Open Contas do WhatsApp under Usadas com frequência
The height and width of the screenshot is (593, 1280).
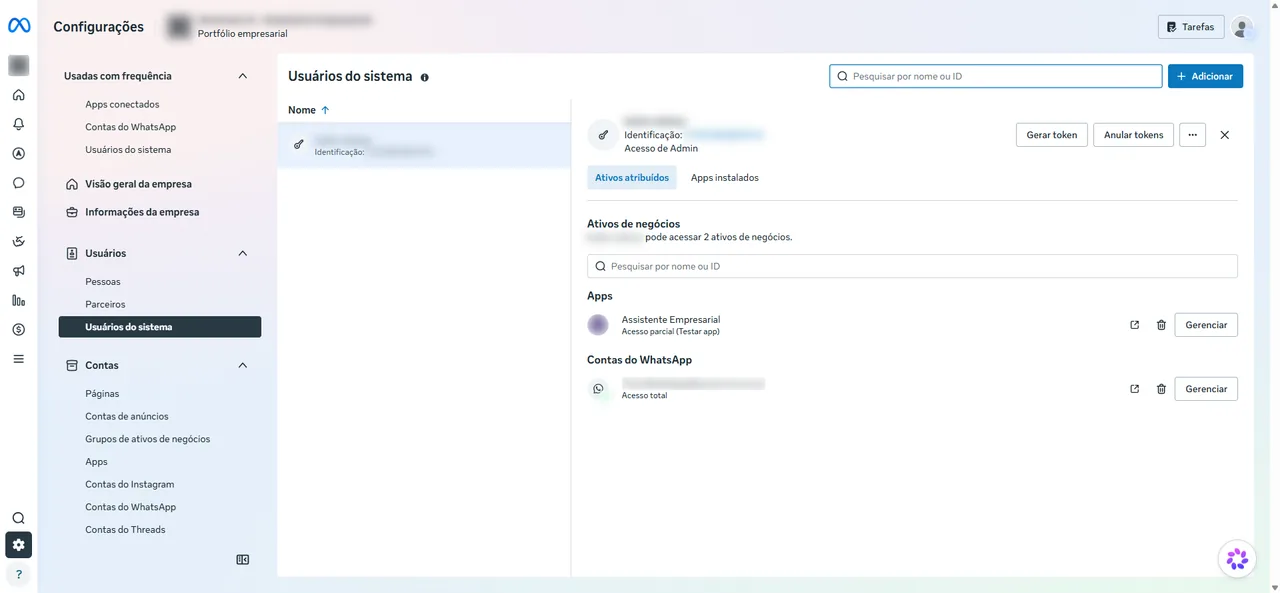(x=131, y=127)
